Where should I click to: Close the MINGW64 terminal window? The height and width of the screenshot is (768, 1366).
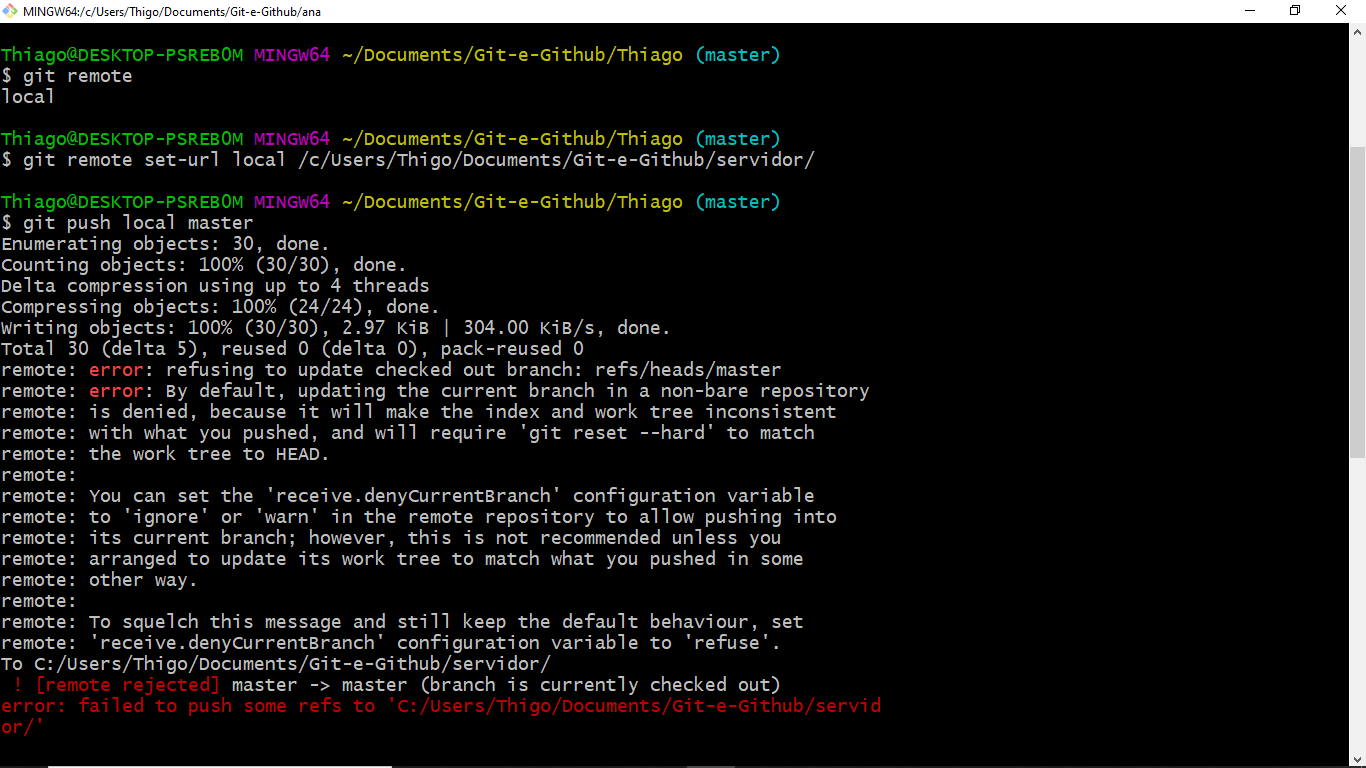1342,11
